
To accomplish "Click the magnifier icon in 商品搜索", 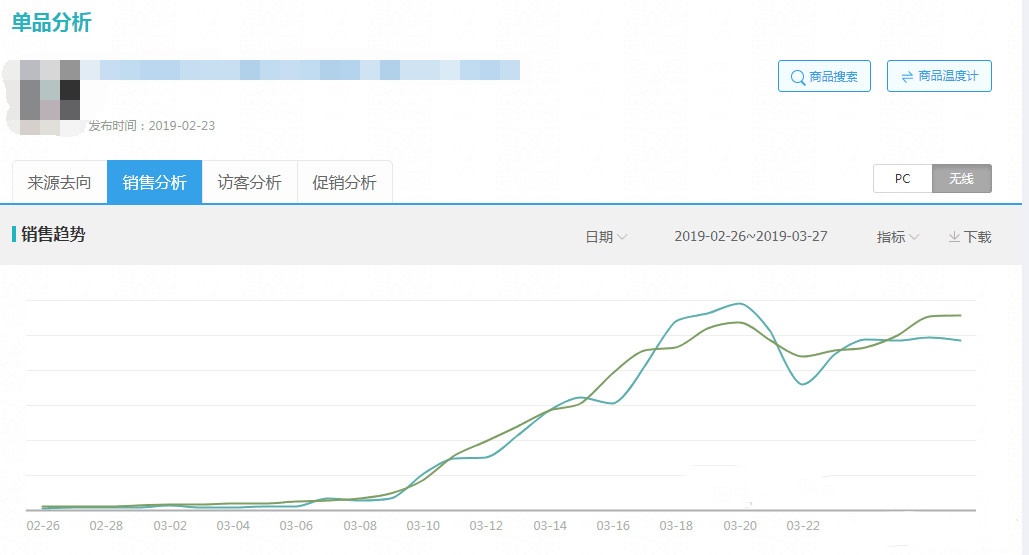I will point(798,77).
